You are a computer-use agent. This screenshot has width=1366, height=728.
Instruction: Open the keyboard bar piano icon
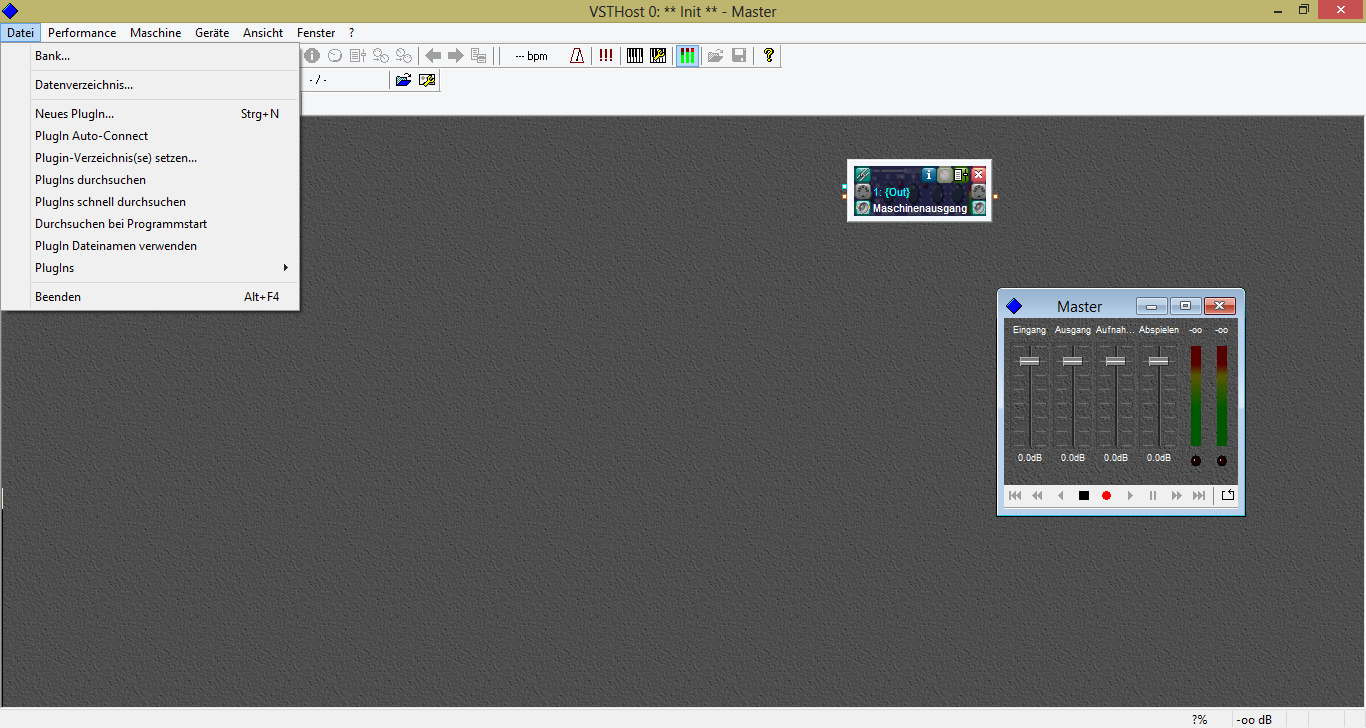pos(635,56)
